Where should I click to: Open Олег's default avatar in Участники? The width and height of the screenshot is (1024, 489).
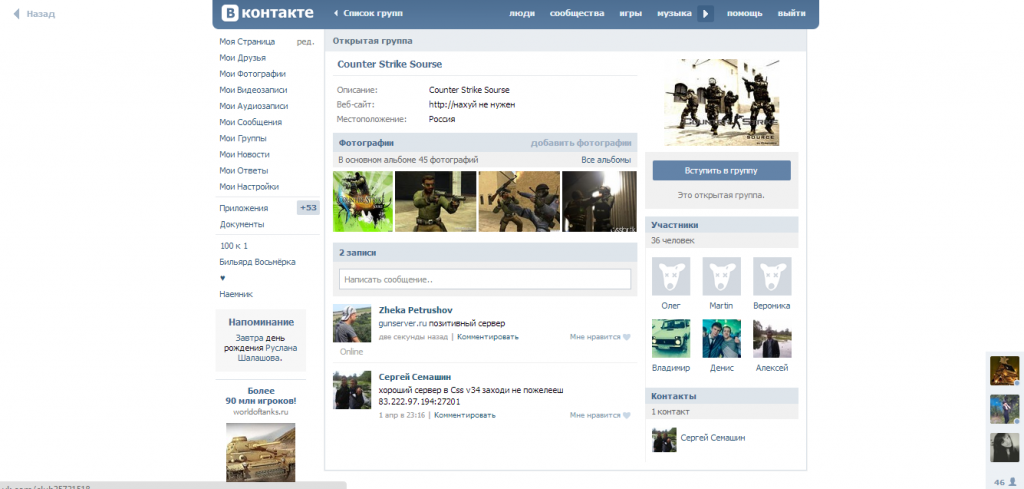[x=671, y=276]
